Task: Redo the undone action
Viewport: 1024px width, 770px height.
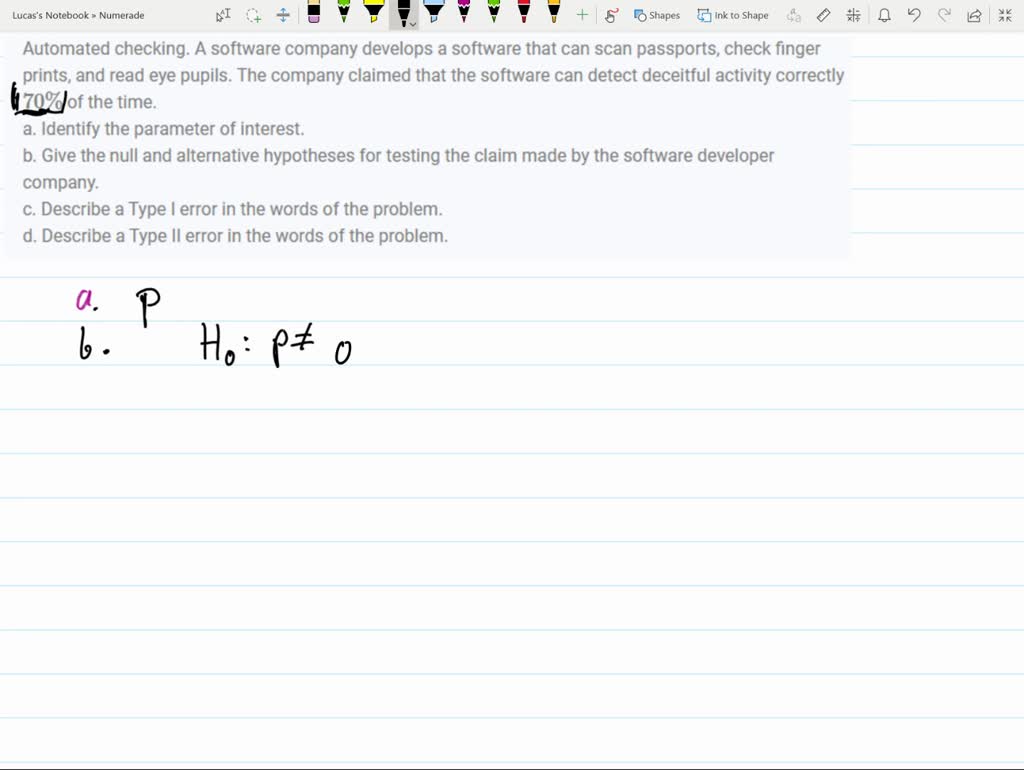Action: tap(944, 15)
